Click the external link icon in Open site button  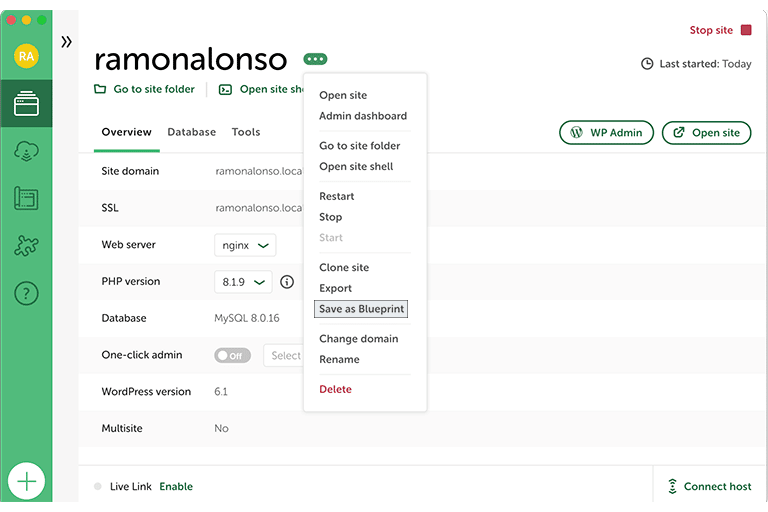(x=679, y=132)
